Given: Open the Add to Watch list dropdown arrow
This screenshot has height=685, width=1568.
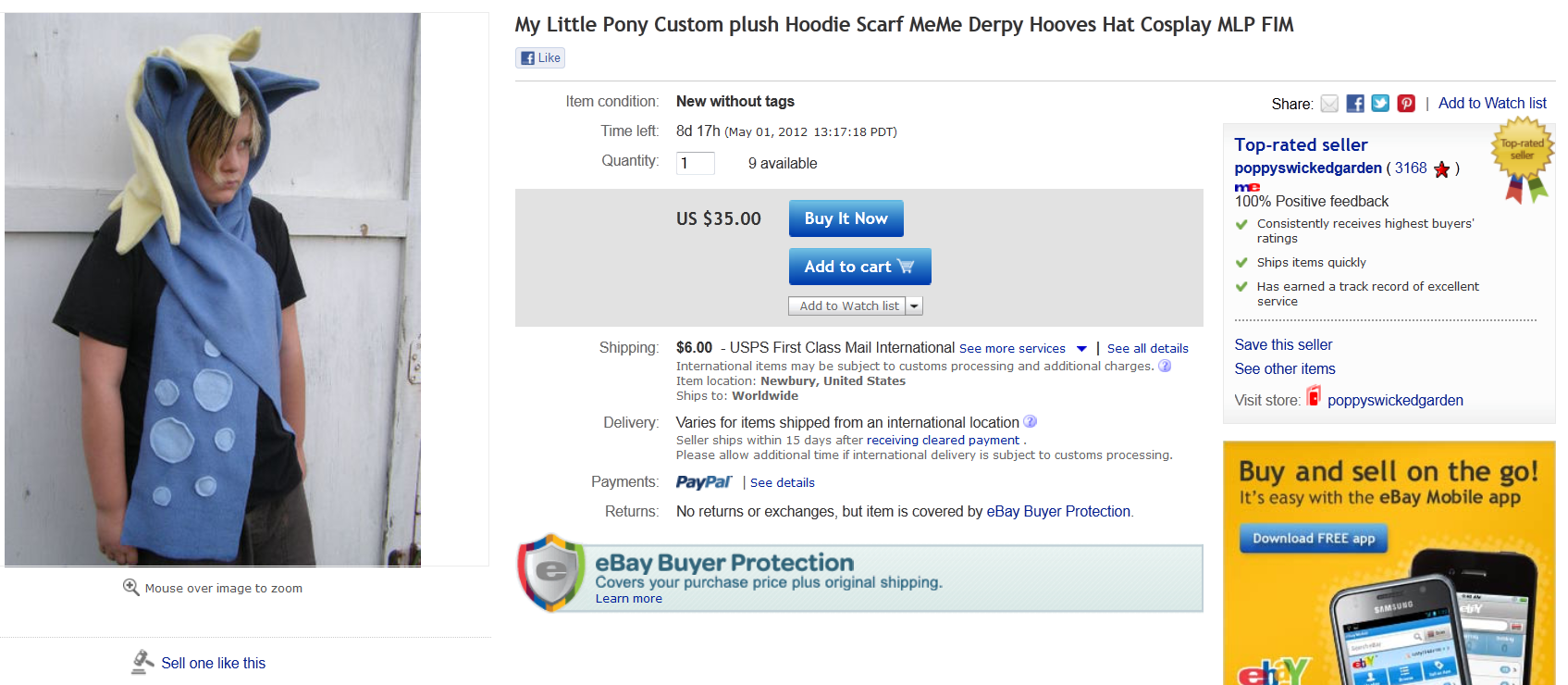Looking at the screenshot, I should coord(914,306).
